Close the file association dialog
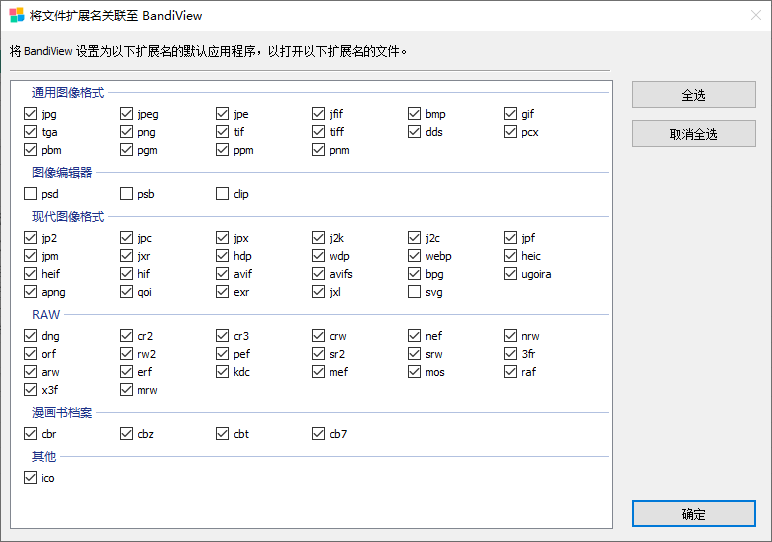Viewport: 772px width, 542px height. pyautogui.click(x=755, y=15)
